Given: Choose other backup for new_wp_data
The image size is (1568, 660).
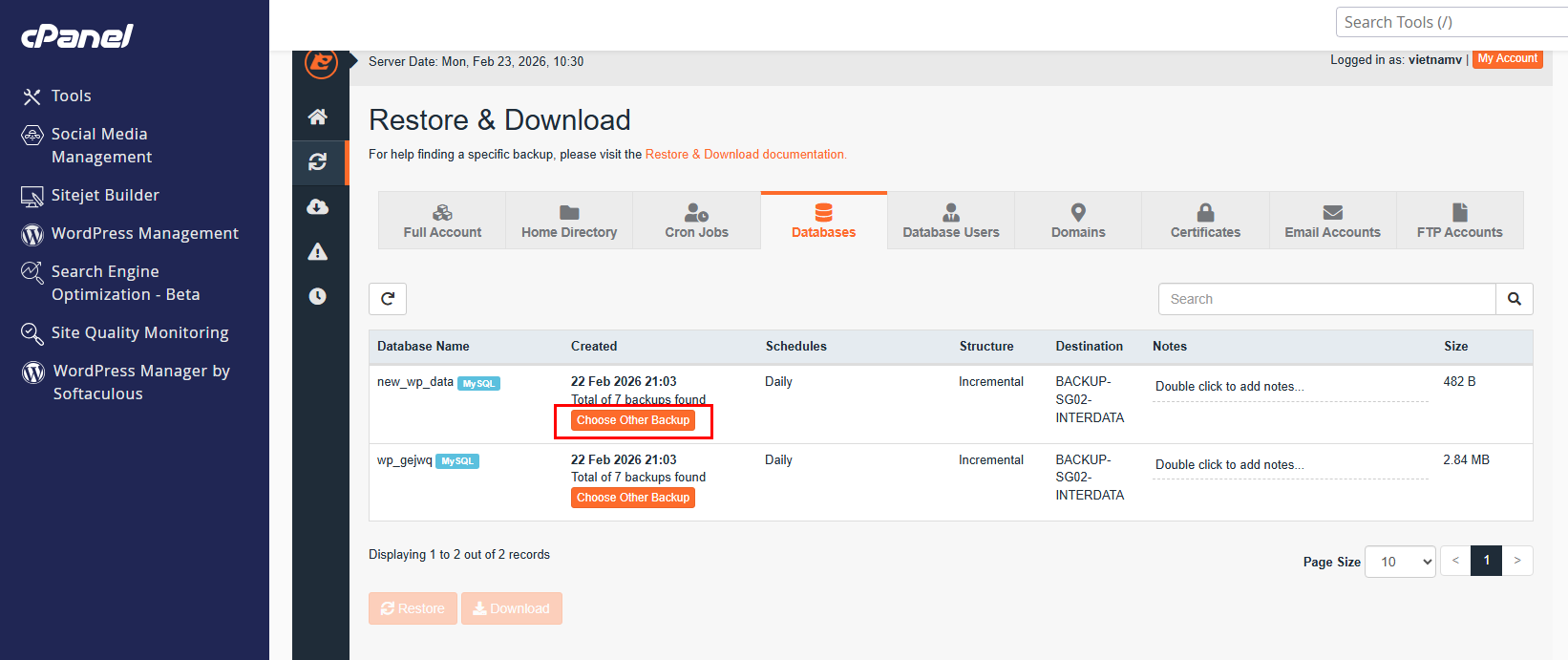Looking at the screenshot, I should [x=633, y=420].
